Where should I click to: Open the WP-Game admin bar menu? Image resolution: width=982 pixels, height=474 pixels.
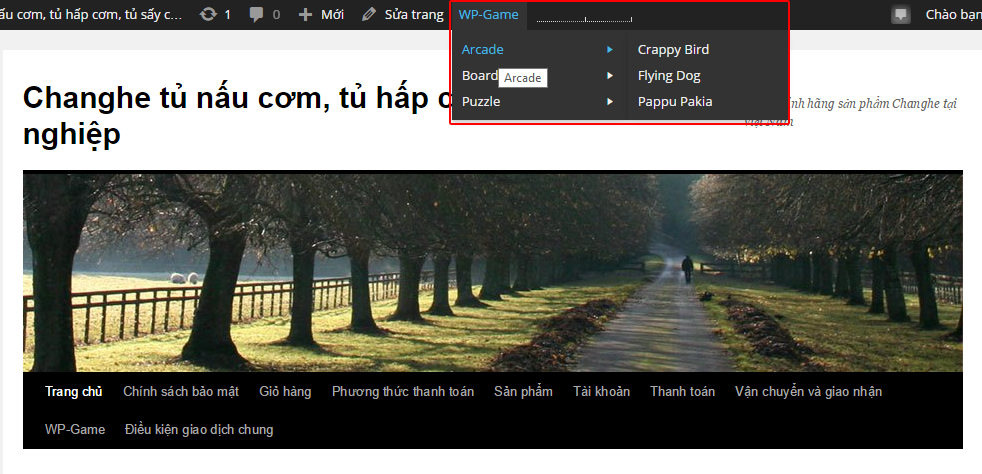point(488,14)
